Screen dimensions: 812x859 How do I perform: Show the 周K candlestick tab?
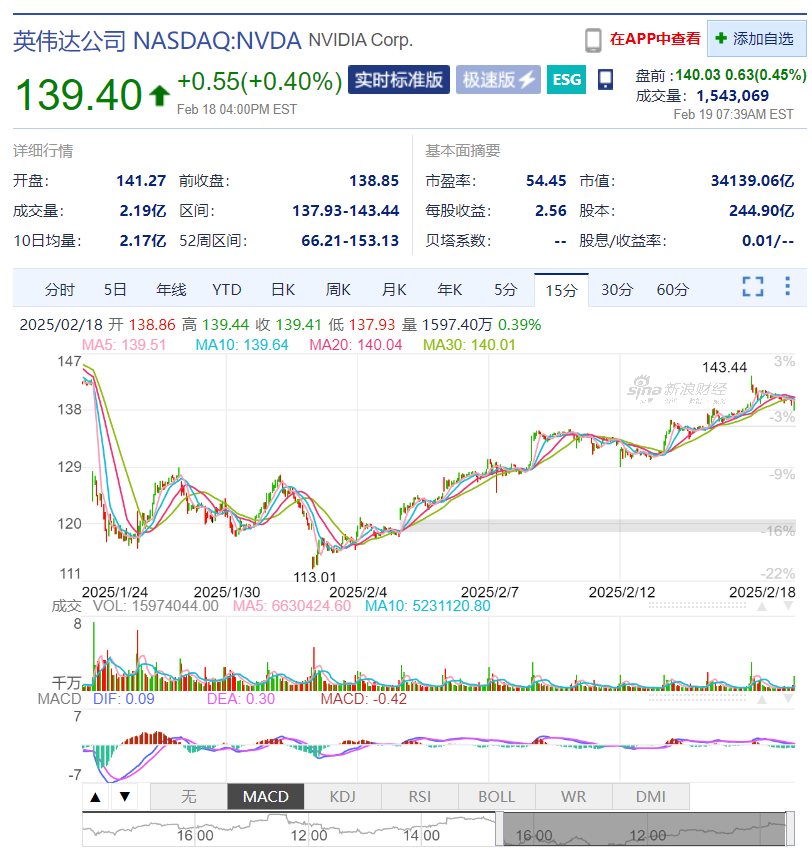pos(338,289)
